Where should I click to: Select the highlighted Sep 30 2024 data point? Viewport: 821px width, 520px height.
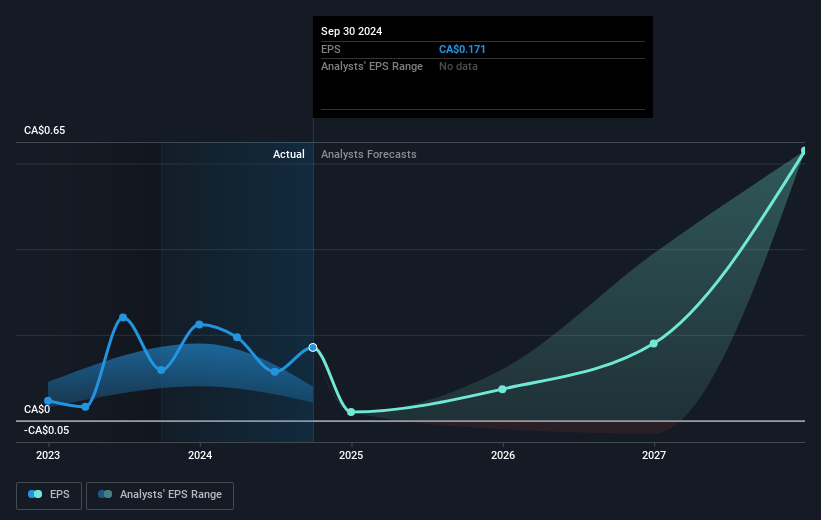[x=313, y=347]
